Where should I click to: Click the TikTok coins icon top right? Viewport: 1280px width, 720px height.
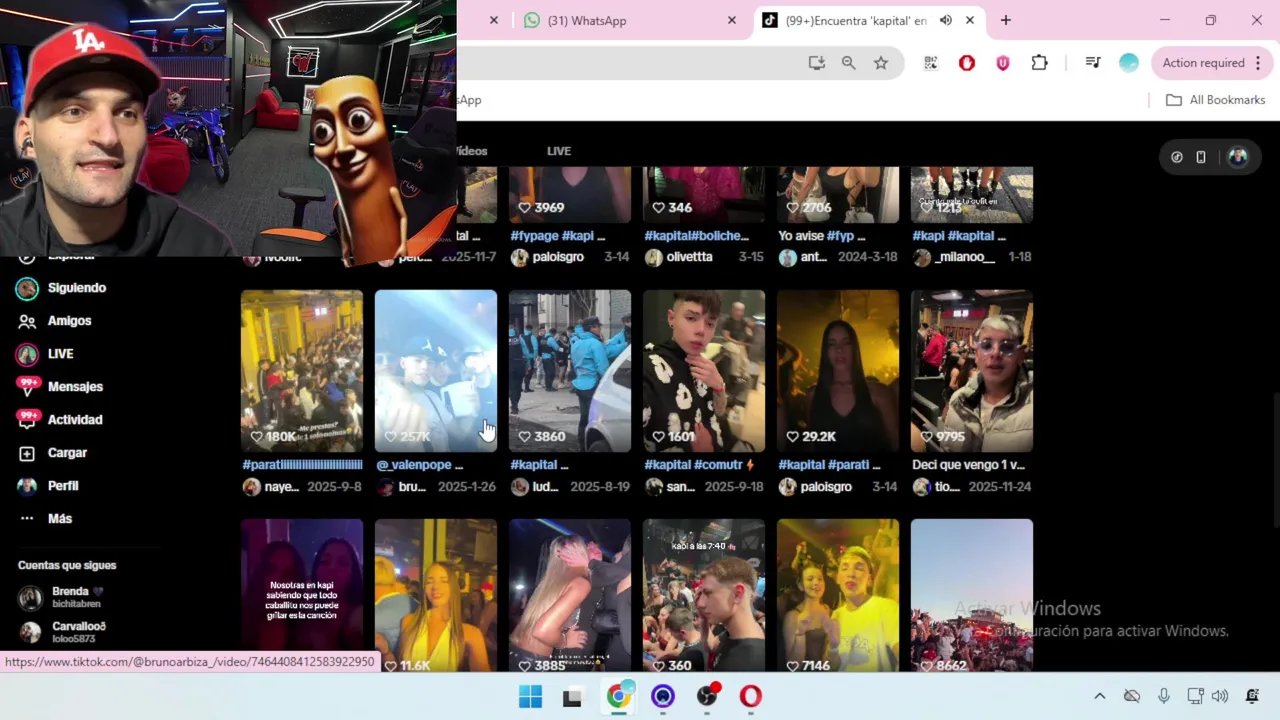click(1177, 157)
